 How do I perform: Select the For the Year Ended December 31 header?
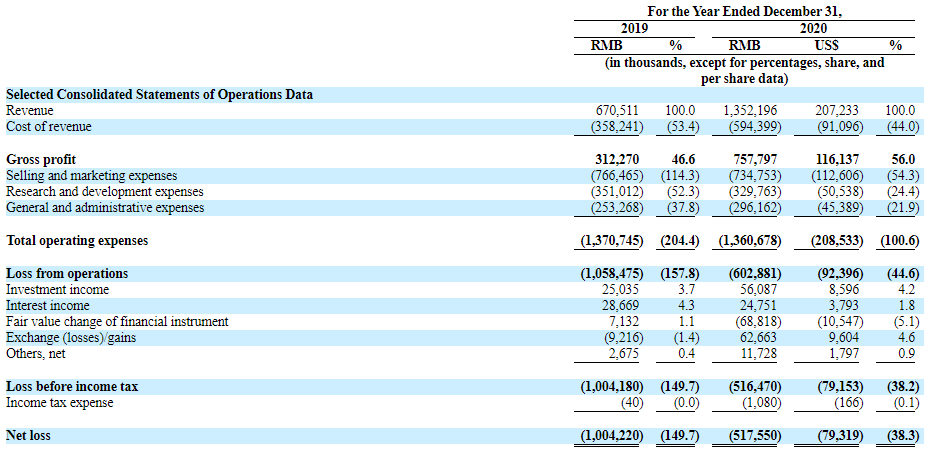745,12
